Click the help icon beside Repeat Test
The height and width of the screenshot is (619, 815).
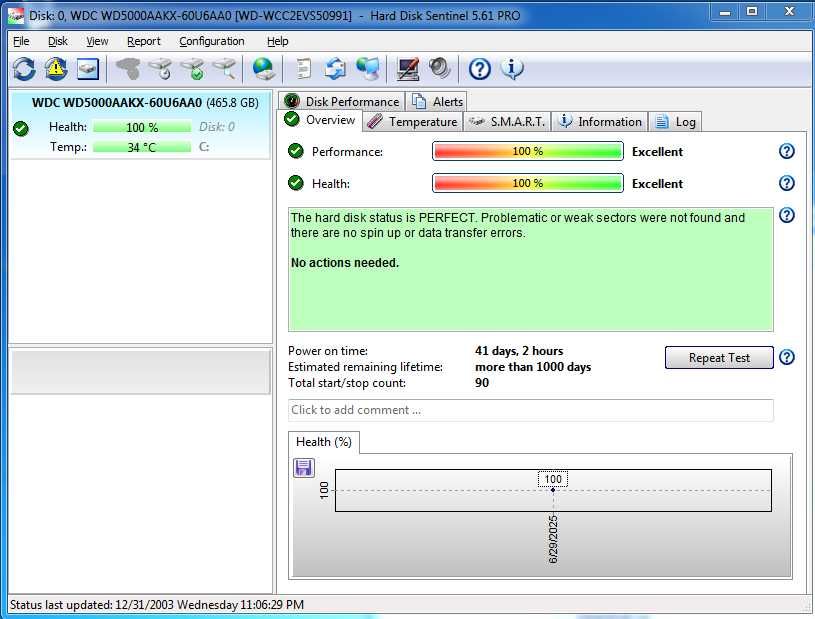click(x=786, y=357)
